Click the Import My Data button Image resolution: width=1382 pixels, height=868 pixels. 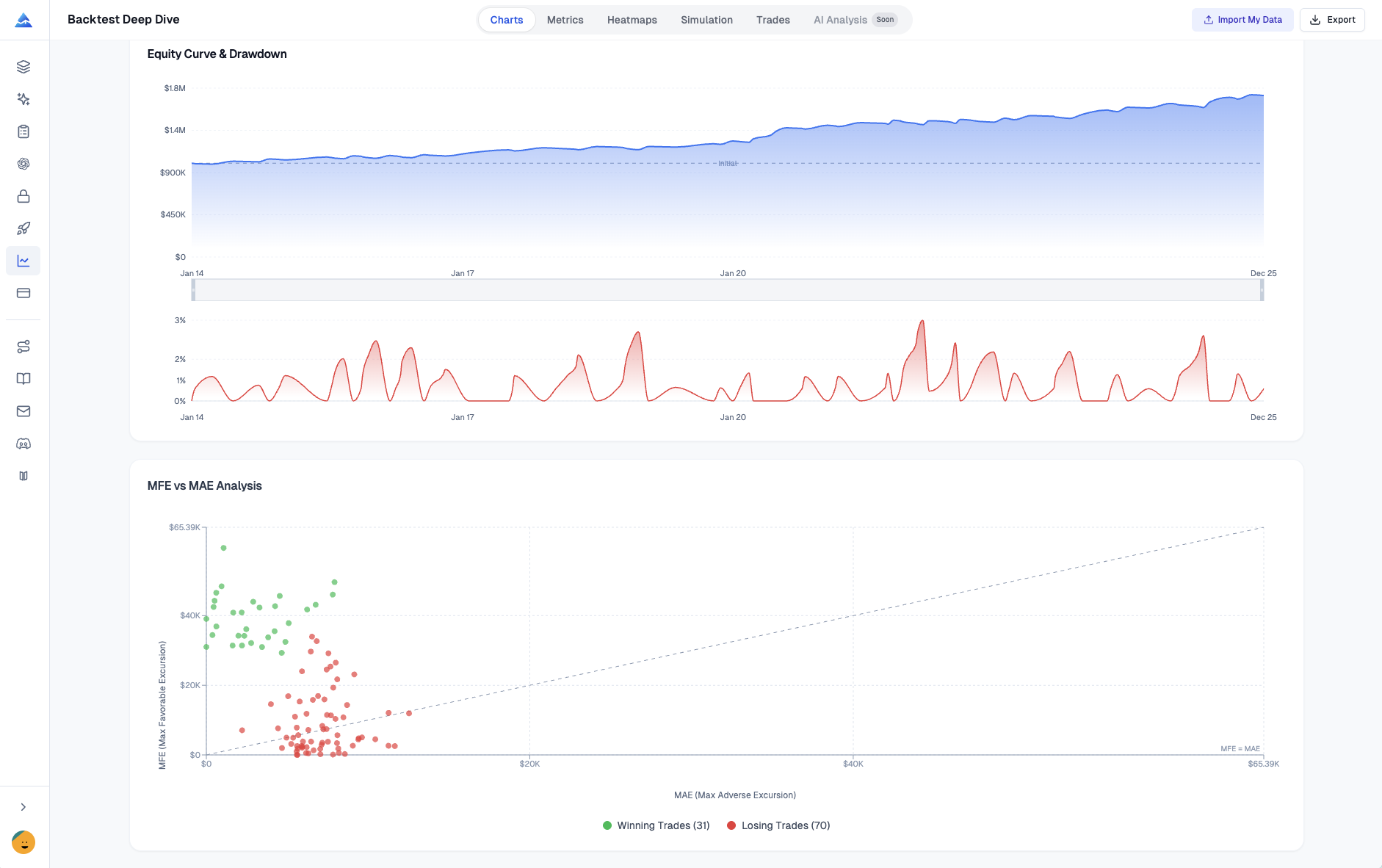click(x=1242, y=20)
